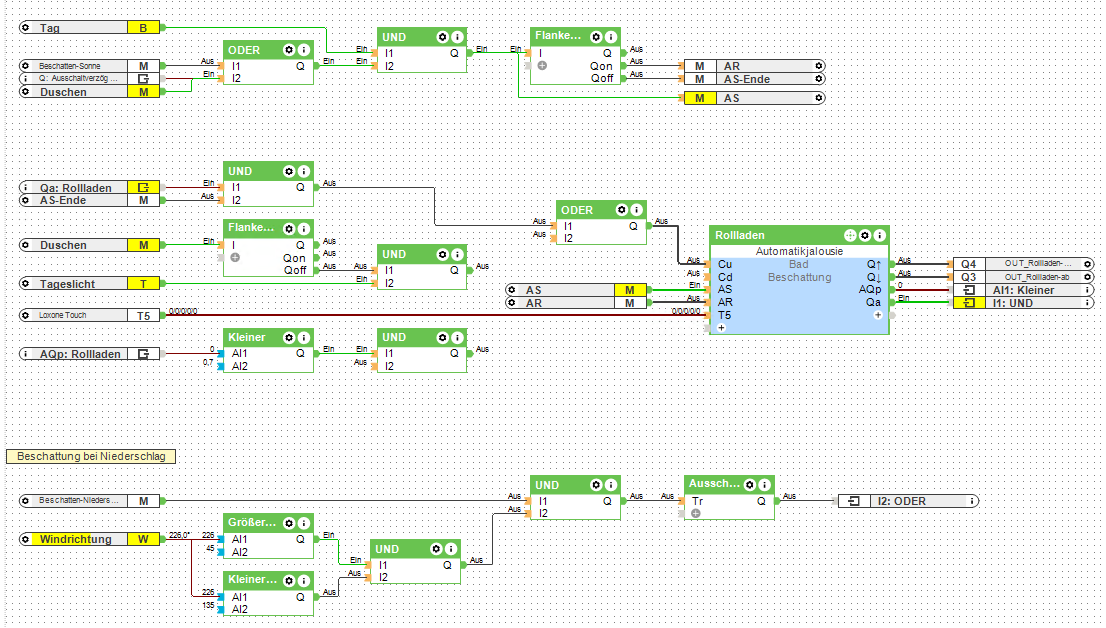This screenshot has height=628, width=1106.
Task: Click the '226,0°' value next to Windrichtung
Action: pos(179,535)
